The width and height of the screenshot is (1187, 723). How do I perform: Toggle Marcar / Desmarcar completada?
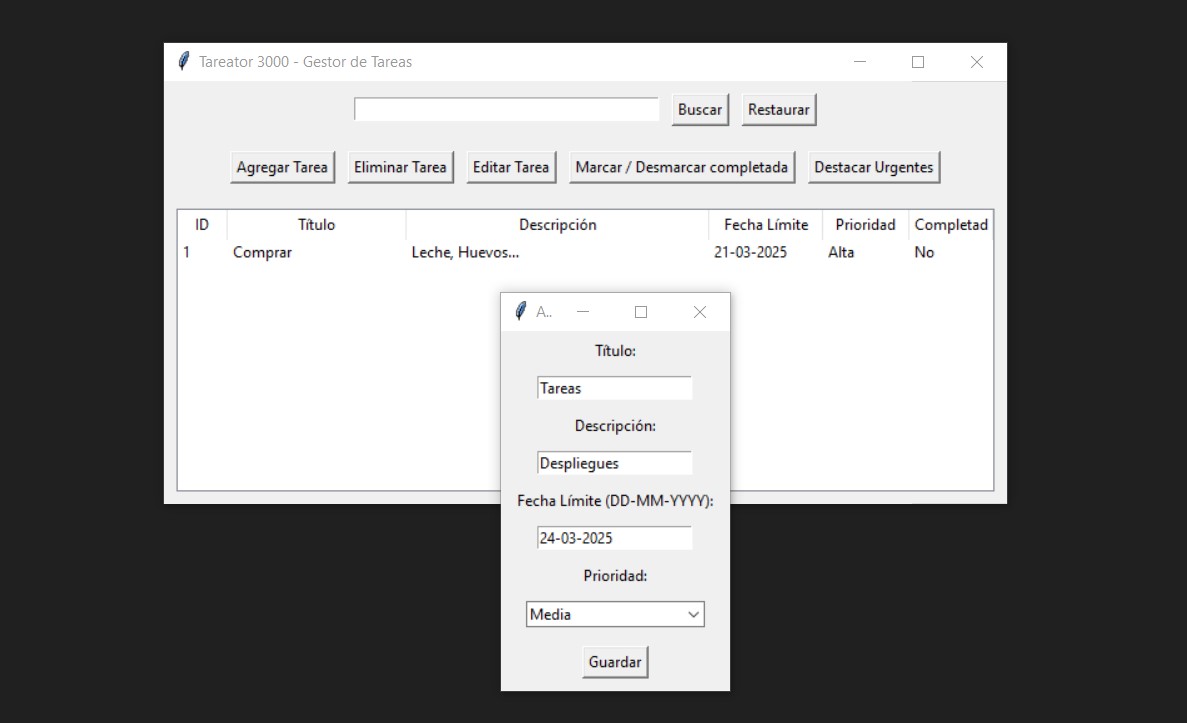681,167
